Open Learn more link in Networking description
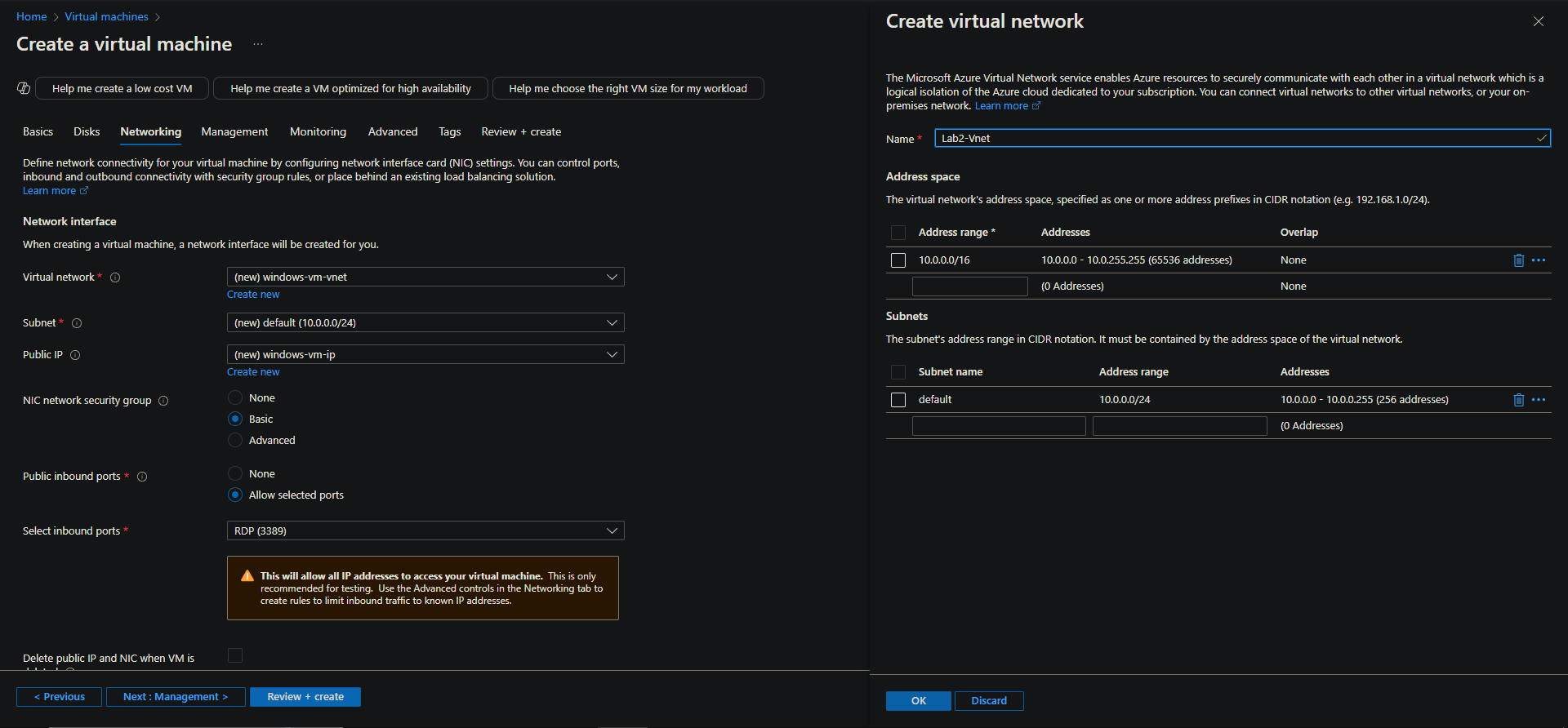This screenshot has height=728, width=1568. (55, 191)
